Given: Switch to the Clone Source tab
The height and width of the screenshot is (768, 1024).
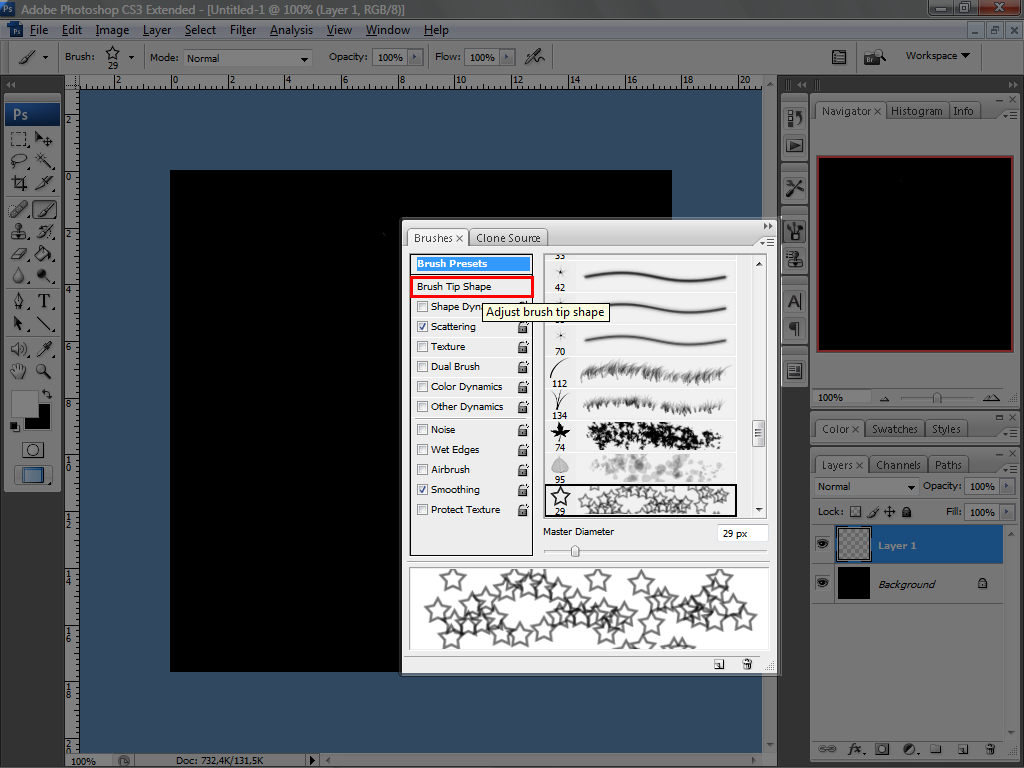Looking at the screenshot, I should [508, 238].
